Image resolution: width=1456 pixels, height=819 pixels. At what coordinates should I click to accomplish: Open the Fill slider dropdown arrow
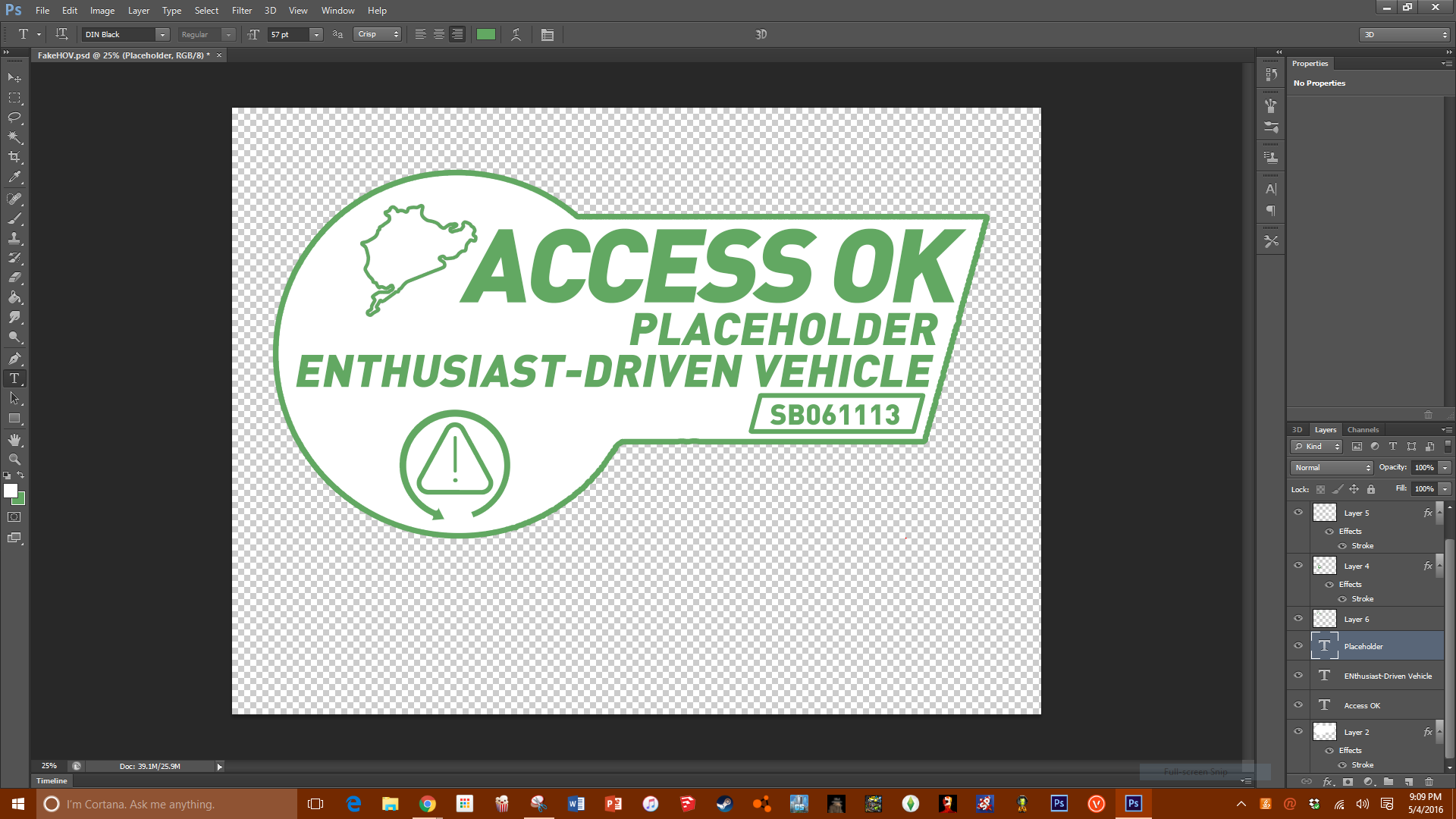(1445, 489)
